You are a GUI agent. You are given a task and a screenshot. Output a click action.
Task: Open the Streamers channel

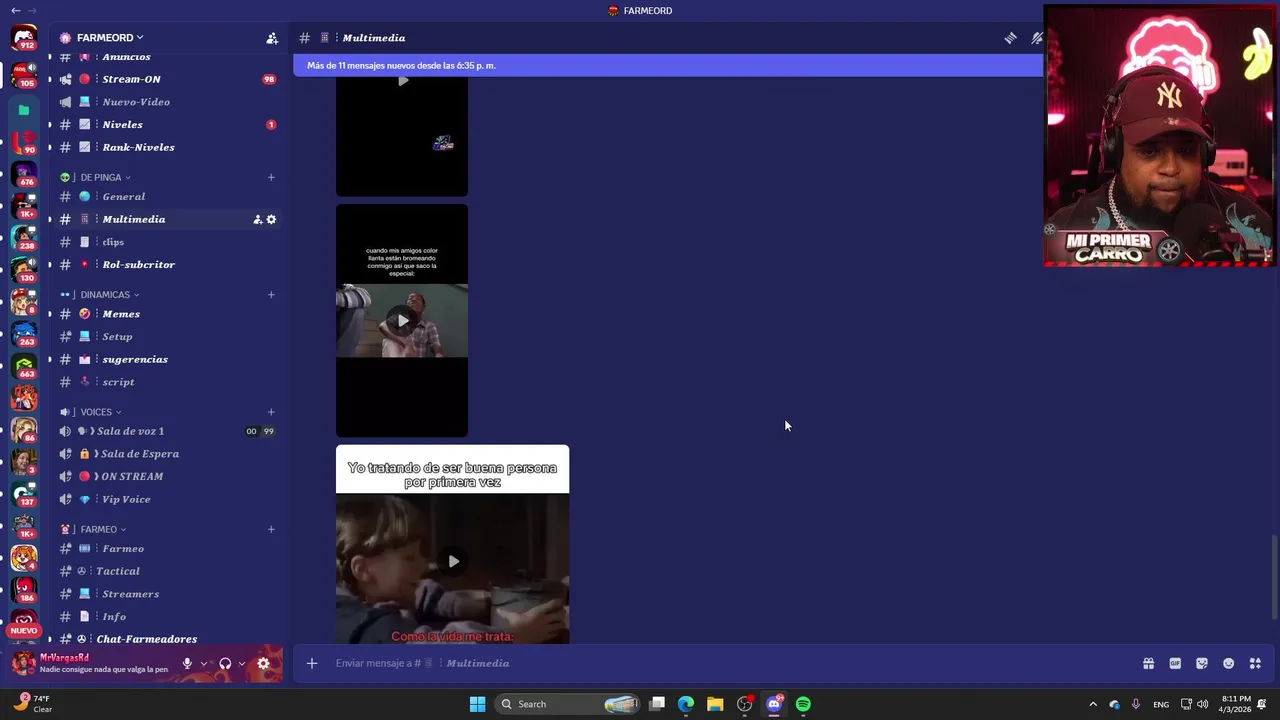(167, 594)
